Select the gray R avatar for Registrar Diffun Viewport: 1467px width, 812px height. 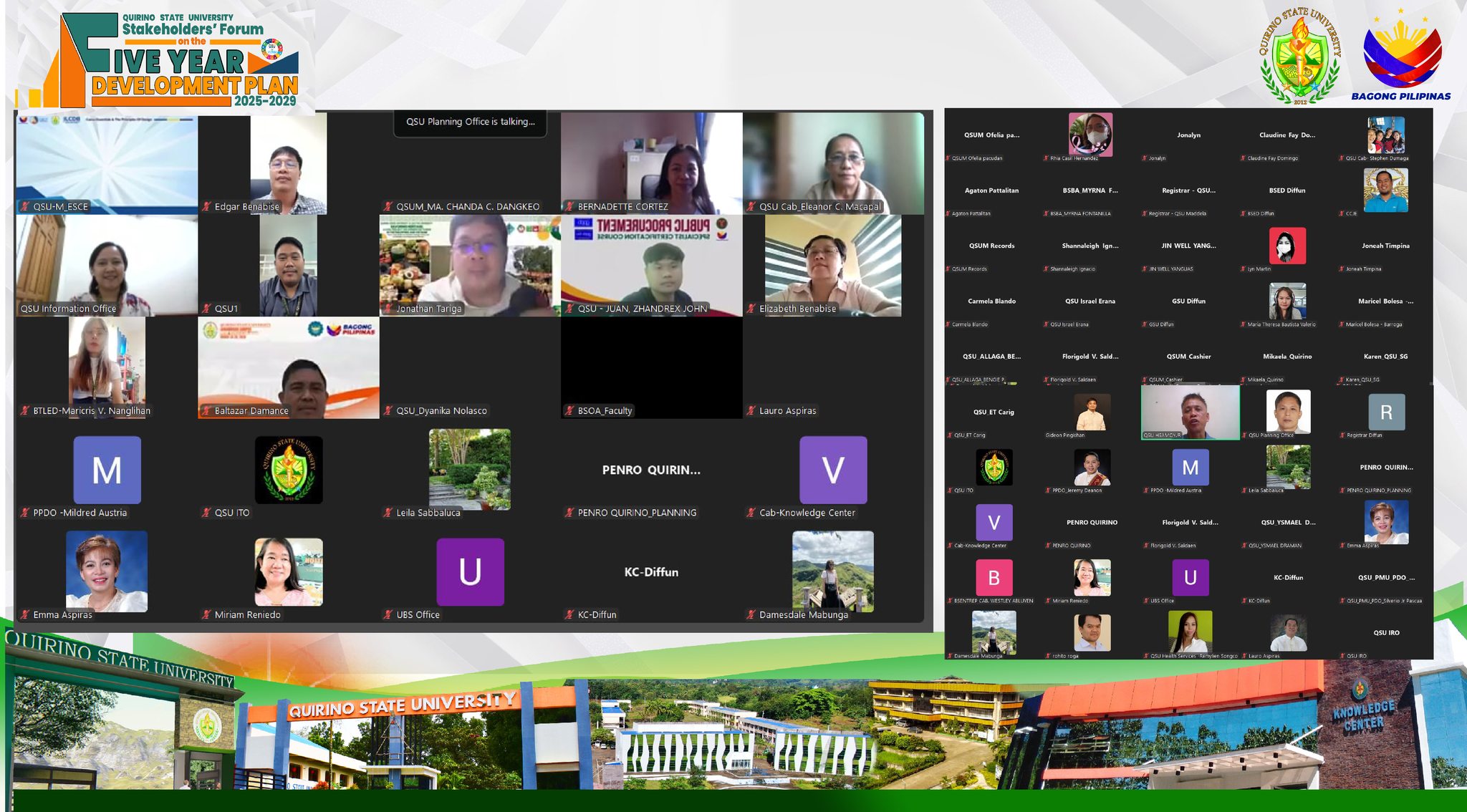[1385, 412]
